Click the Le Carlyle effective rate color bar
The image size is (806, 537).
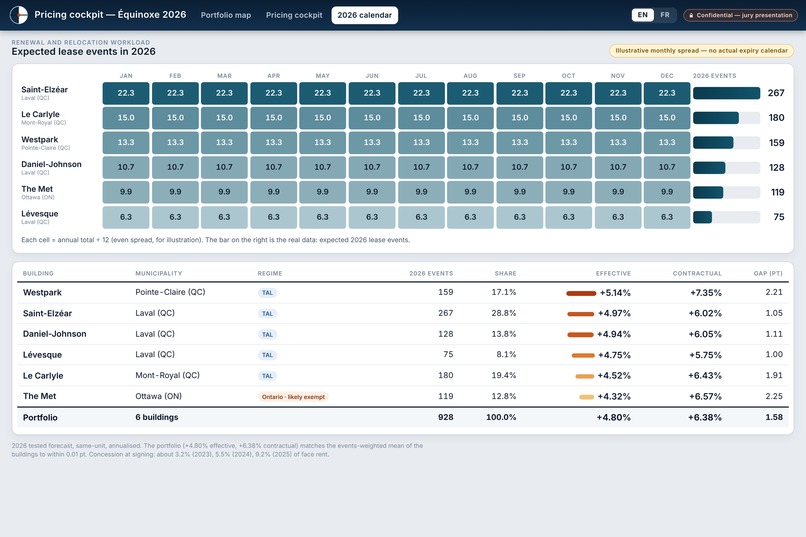click(x=584, y=376)
